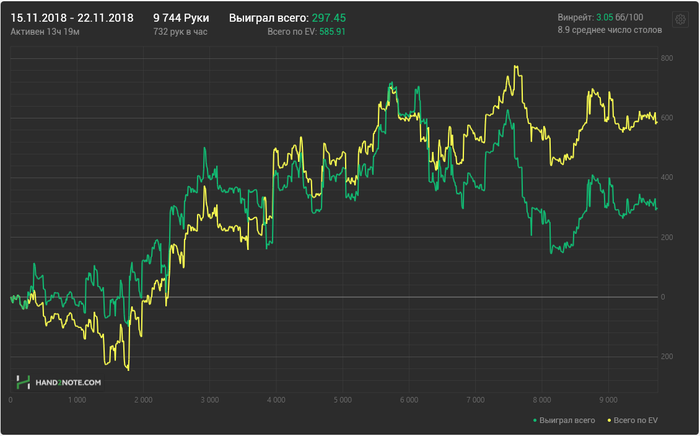Click the 1 000 x-axis tick label
The height and width of the screenshot is (436, 700).
click(76, 400)
